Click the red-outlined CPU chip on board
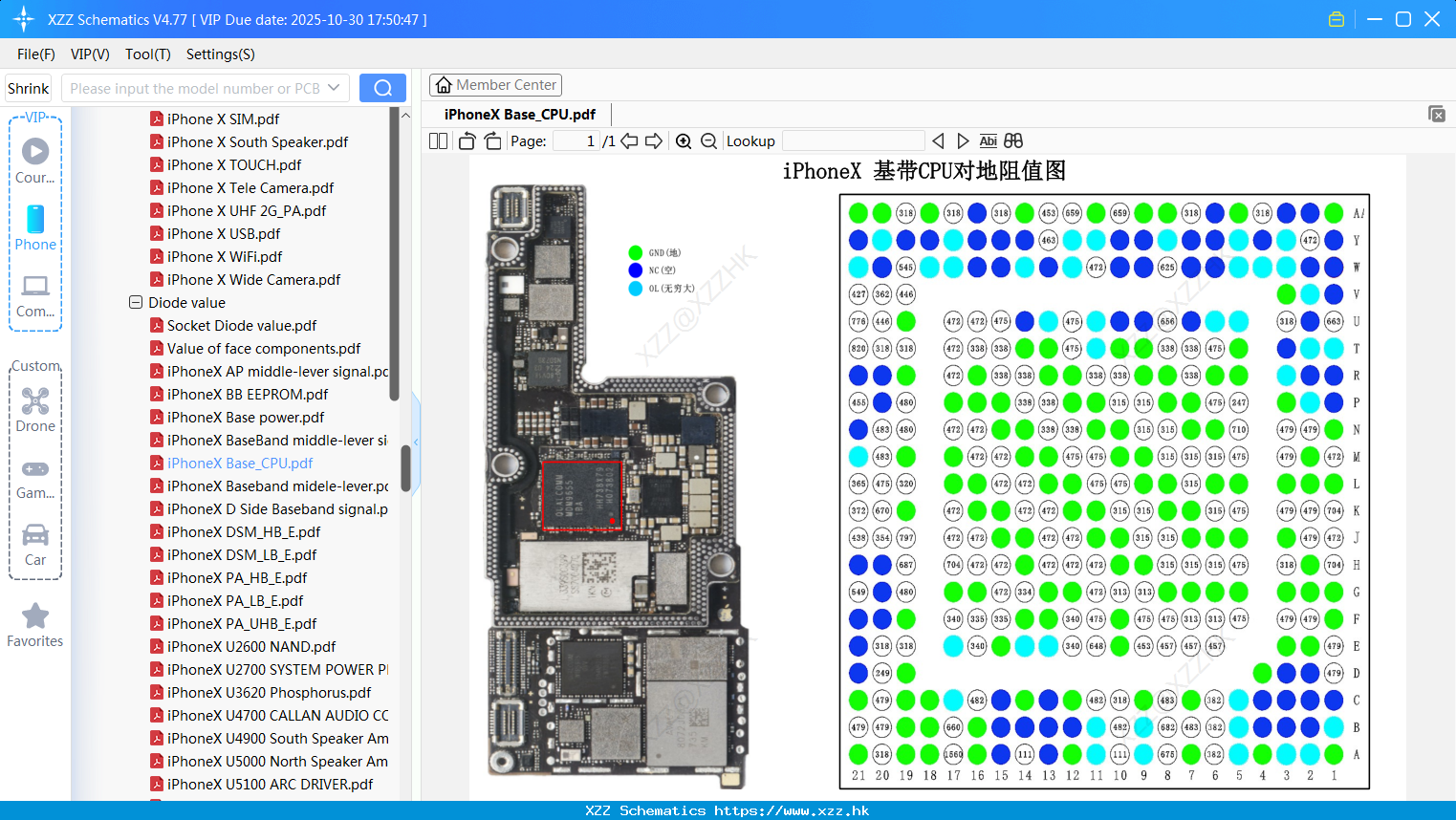Image resolution: width=1456 pixels, height=820 pixels. pyautogui.click(x=582, y=495)
